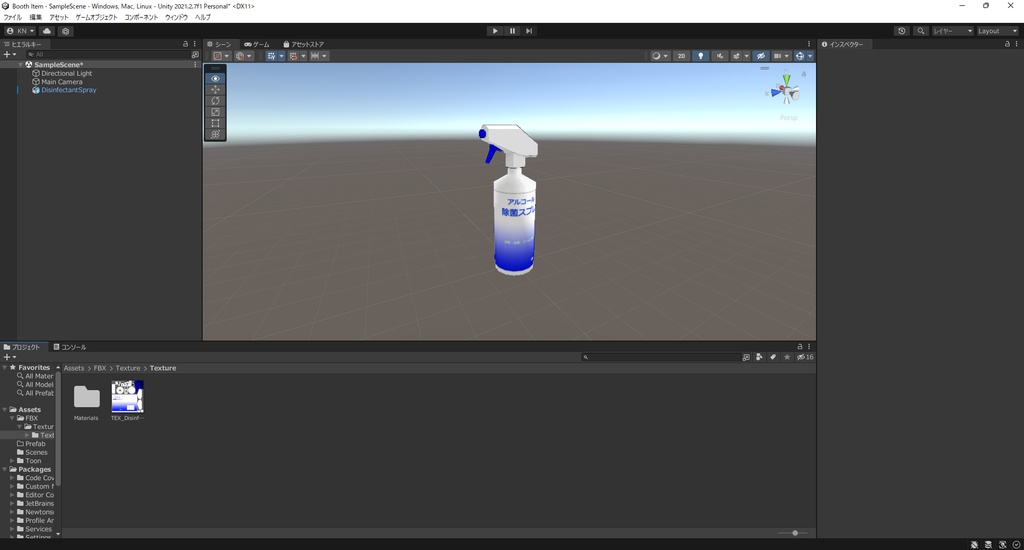This screenshot has width=1024, height=550.
Task: Expand the Toon folder arrow
Action: tap(12, 461)
